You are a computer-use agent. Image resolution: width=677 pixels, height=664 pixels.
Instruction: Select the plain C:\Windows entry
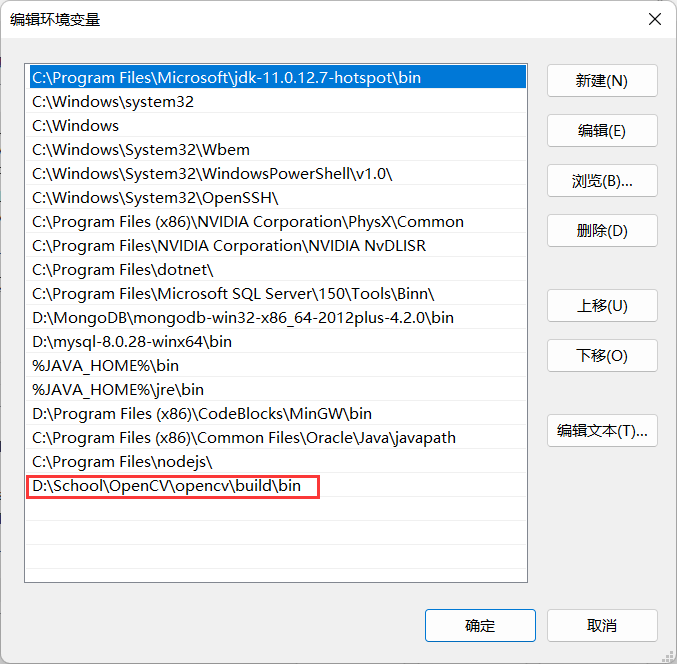pos(278,126)
